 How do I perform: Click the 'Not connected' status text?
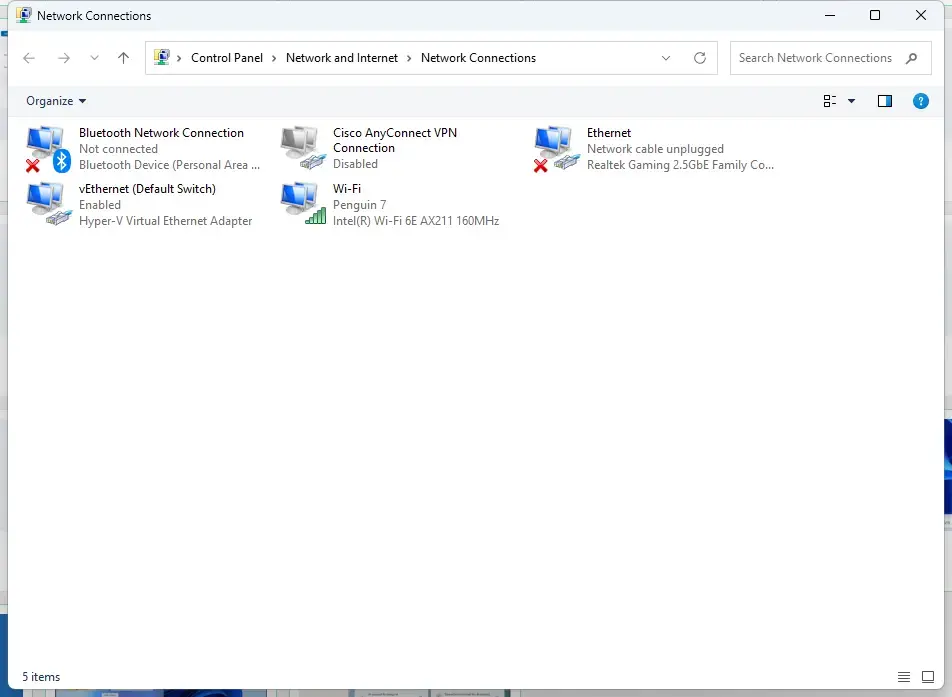coord(118,149)
